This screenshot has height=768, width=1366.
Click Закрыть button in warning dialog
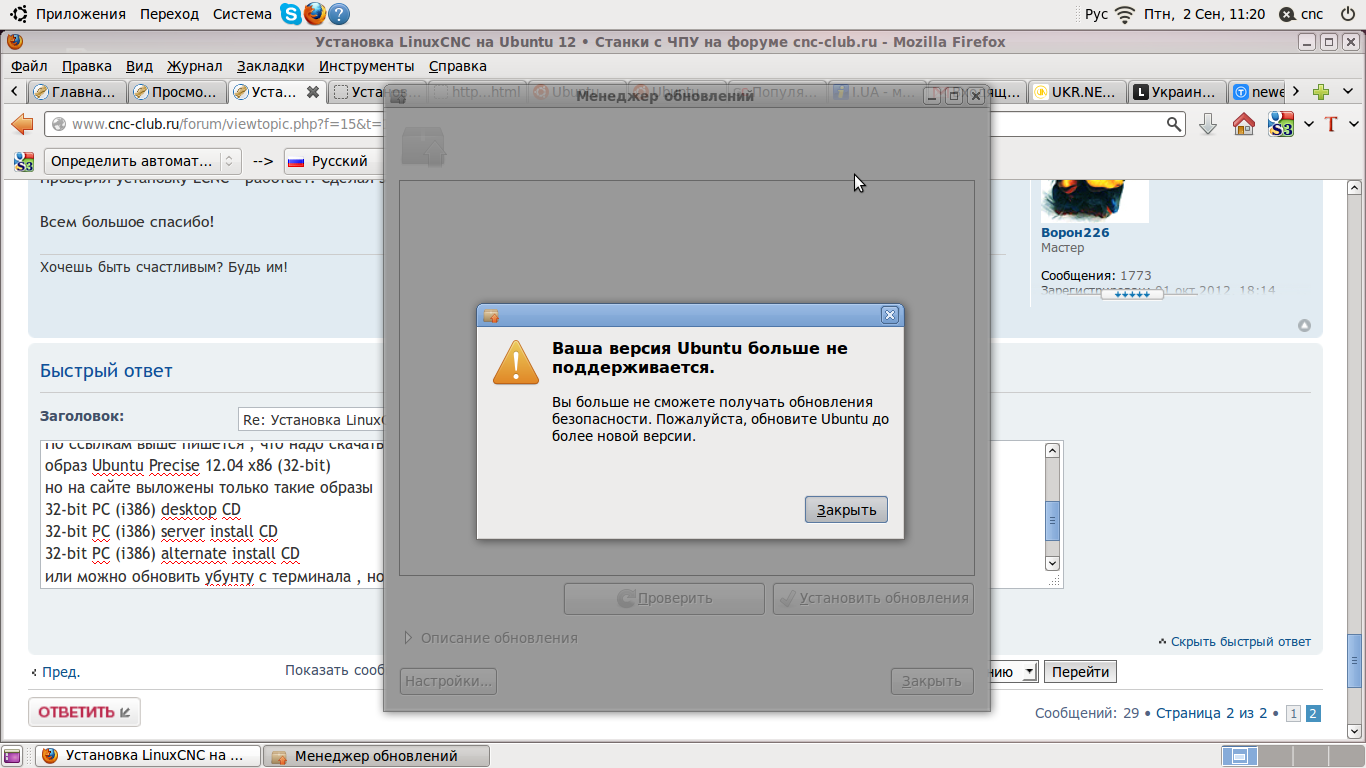tap(846, 510)
